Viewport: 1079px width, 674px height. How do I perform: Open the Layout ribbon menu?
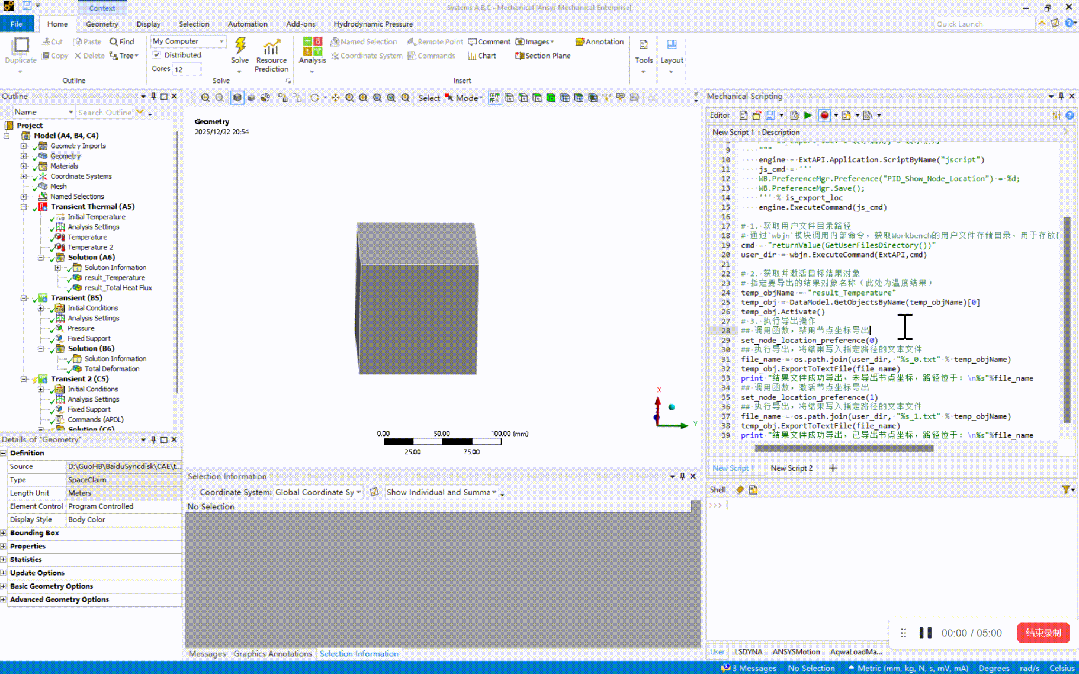click(x=672, y=54)
